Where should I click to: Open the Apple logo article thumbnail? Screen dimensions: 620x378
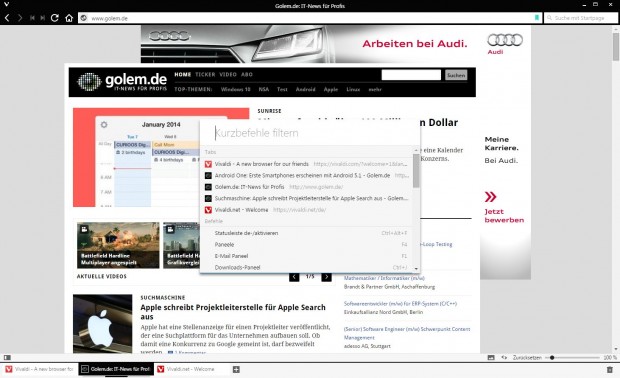coord(103,324)
